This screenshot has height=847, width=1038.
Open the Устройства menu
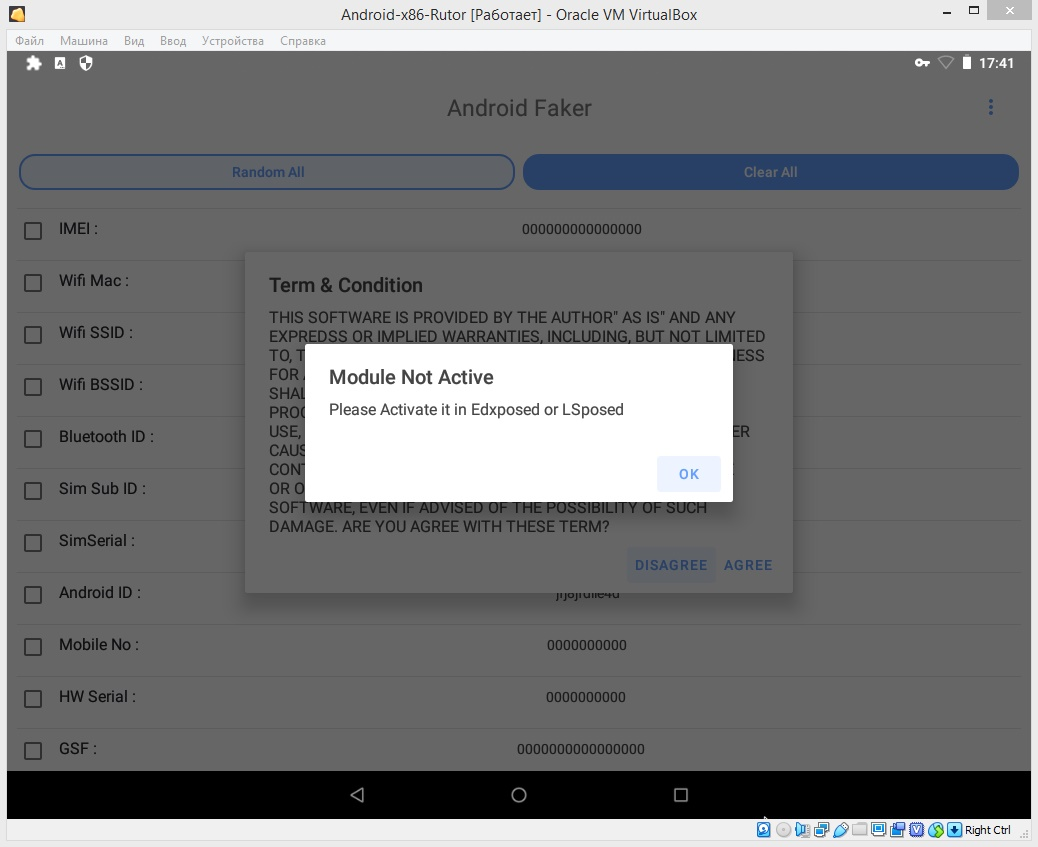point(233,41)
